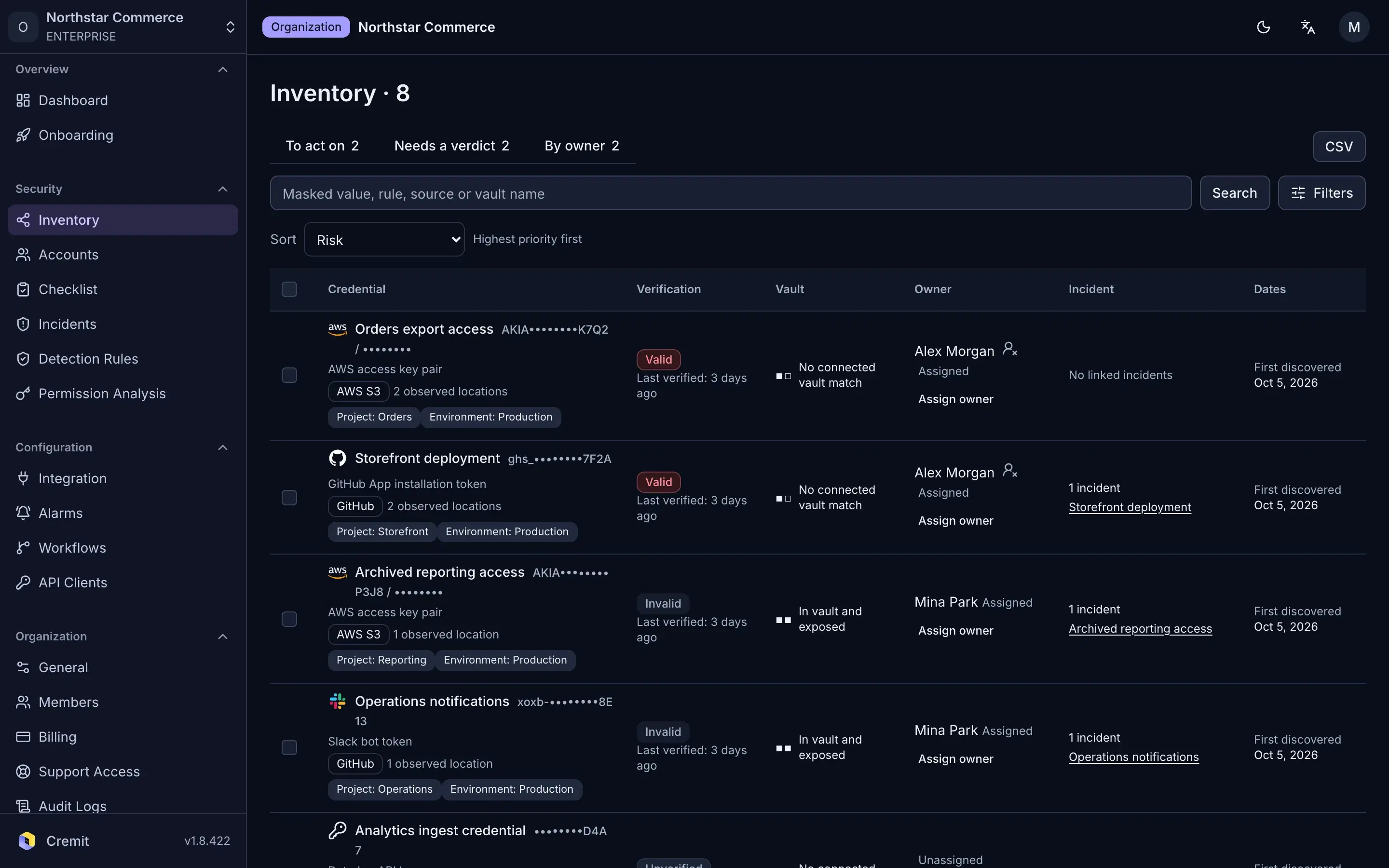Open Support Access lifebuoy item
Screen dimensions: 1389x868
123,772
